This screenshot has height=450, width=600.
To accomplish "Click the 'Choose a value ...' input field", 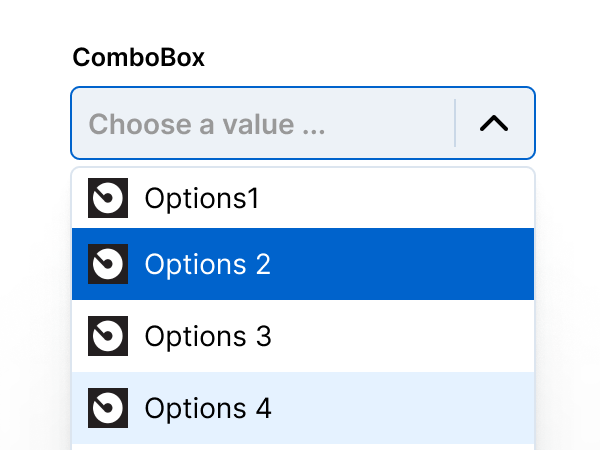I will tap(260, 124).
